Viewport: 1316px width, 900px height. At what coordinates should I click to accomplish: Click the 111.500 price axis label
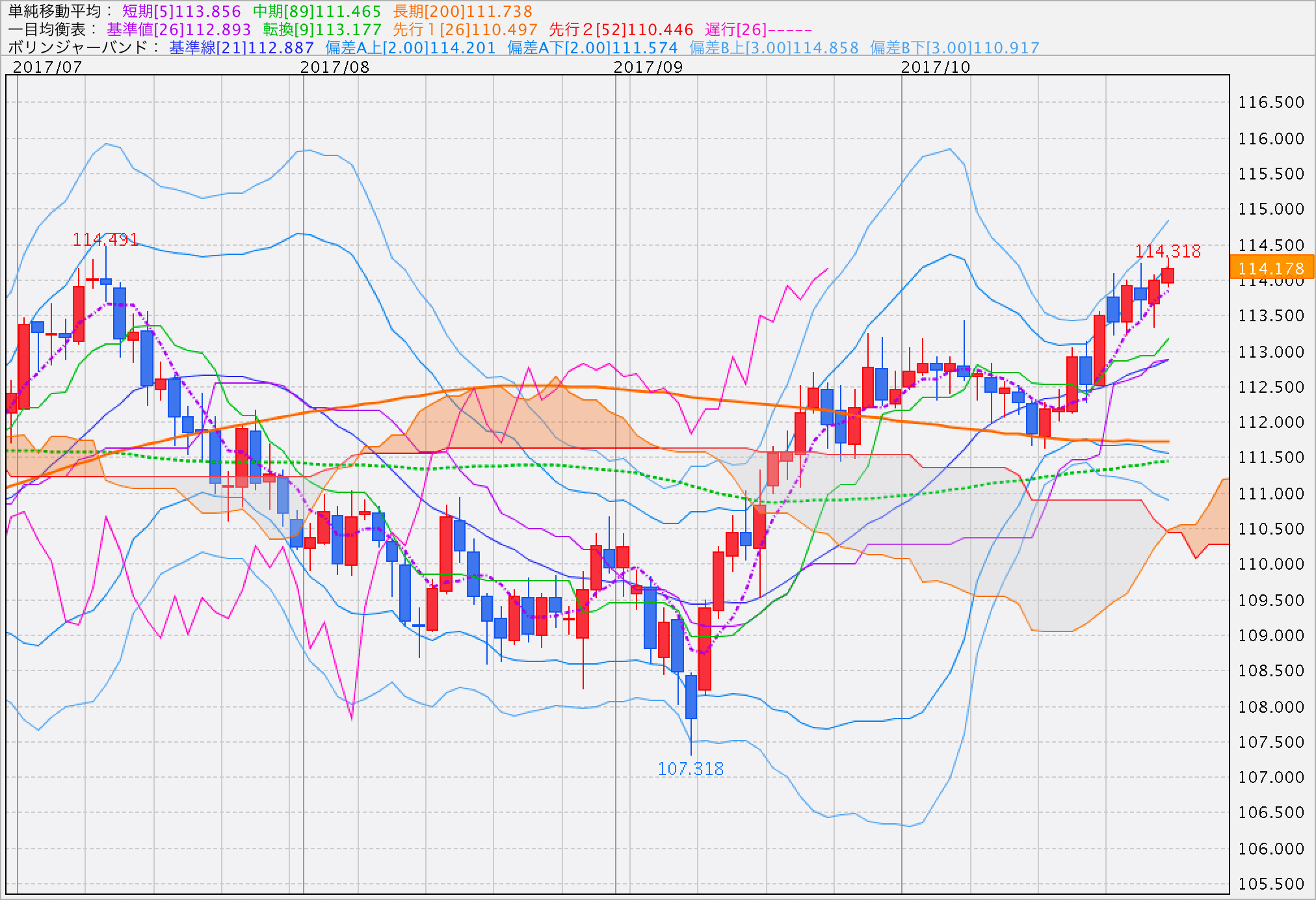[x=1271, y=457]
